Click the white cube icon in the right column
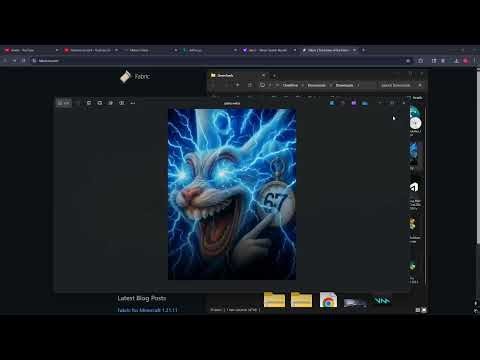 (x=414, y=187)
